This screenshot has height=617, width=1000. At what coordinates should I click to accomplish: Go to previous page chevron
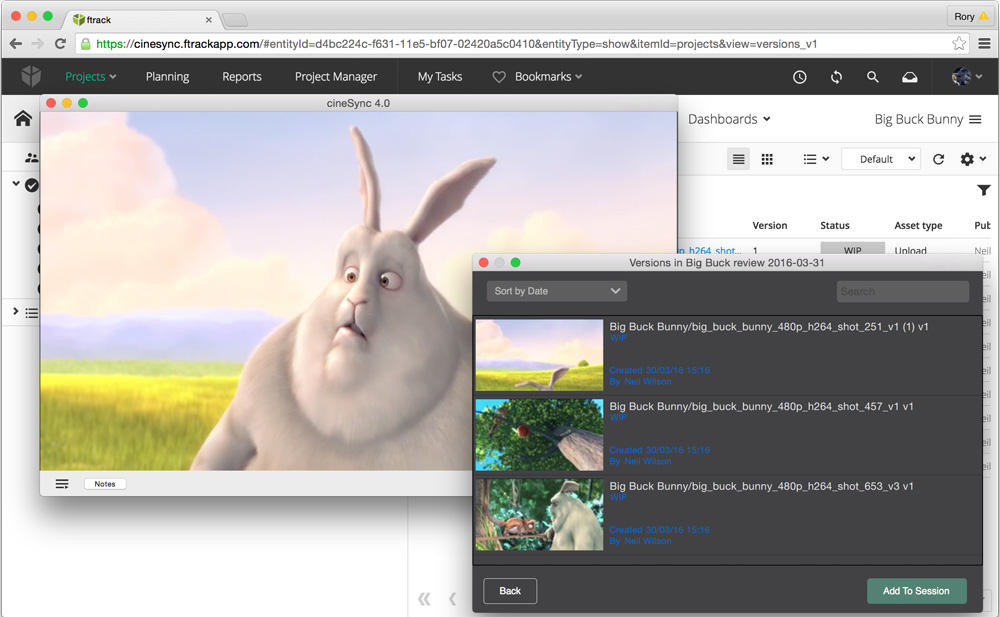click(453, 598)
